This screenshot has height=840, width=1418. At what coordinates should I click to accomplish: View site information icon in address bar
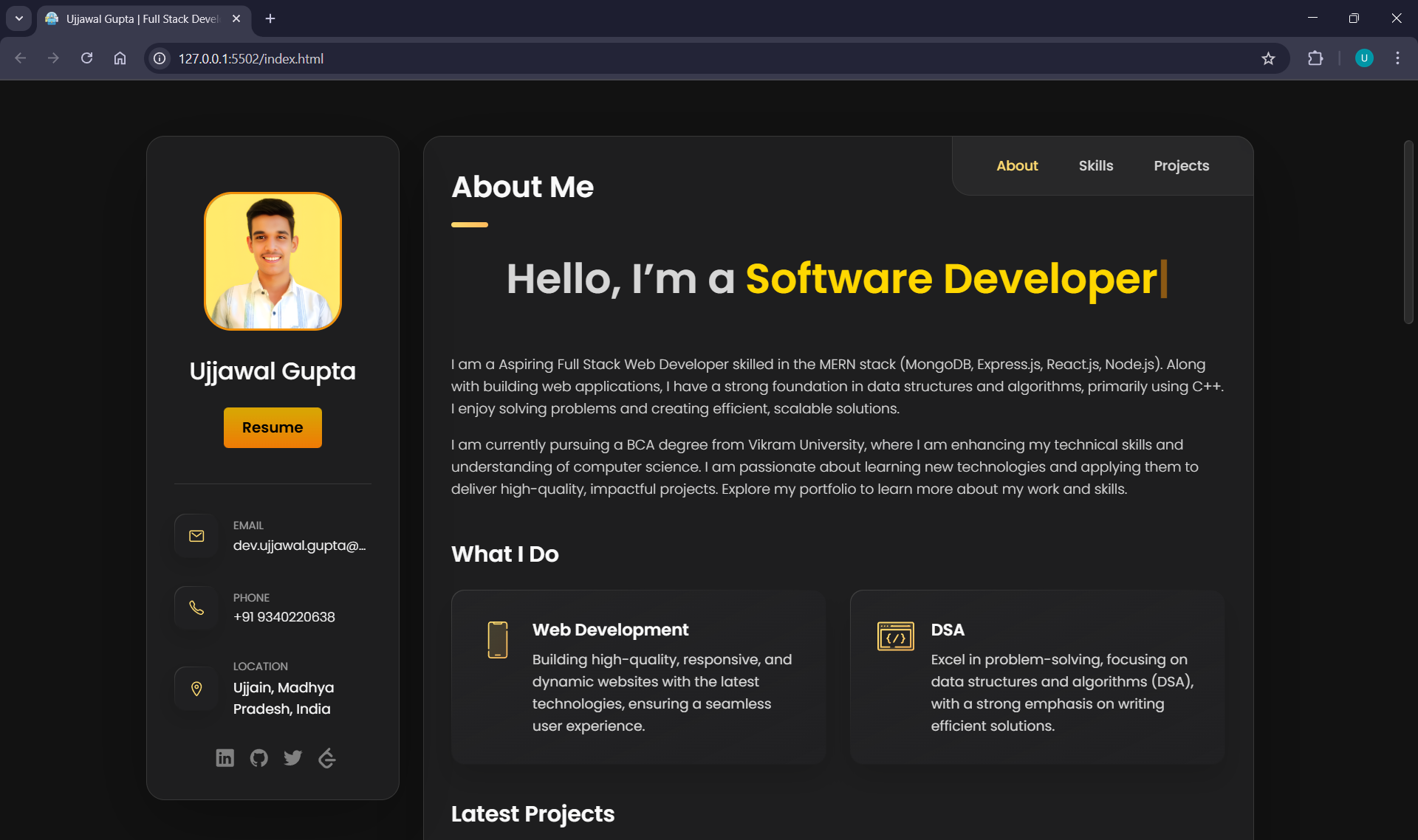tap(160, 58)
